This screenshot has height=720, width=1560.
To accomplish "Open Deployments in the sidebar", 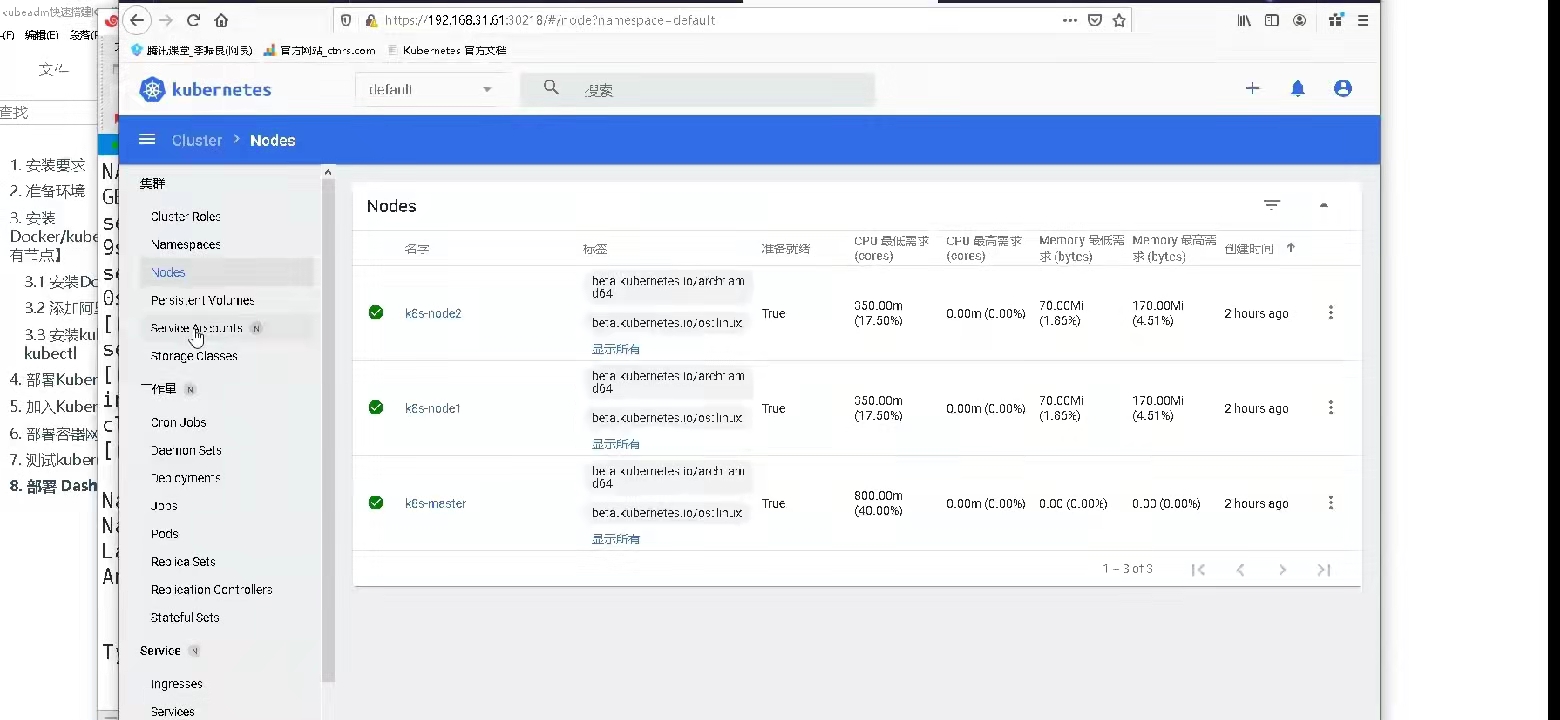I will 186,478.
